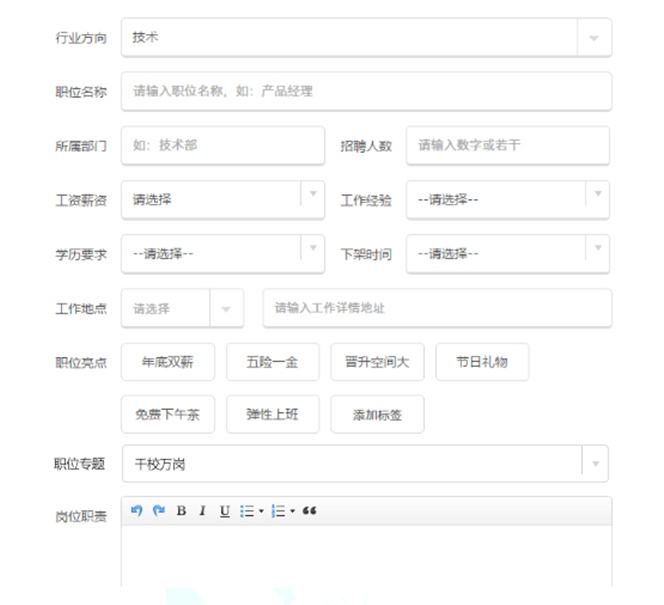Insert a bulleted list in the editor
This screenshot has width=664, height=605.
pyautogui.click(x=246, y=511)
